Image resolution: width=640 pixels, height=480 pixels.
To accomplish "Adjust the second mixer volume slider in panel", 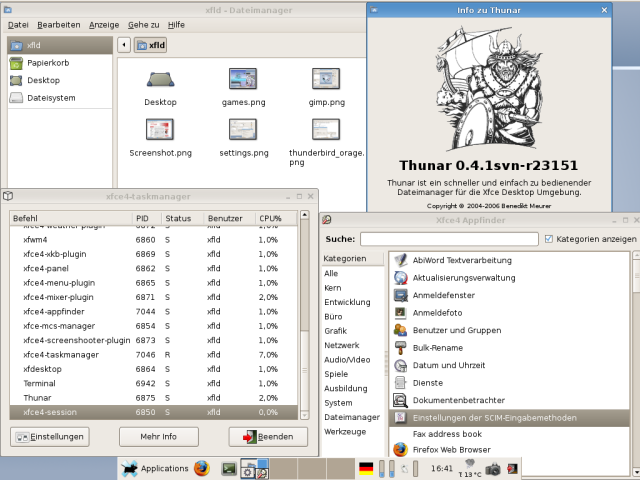I will pyautogui.click(x=391, y=469).
